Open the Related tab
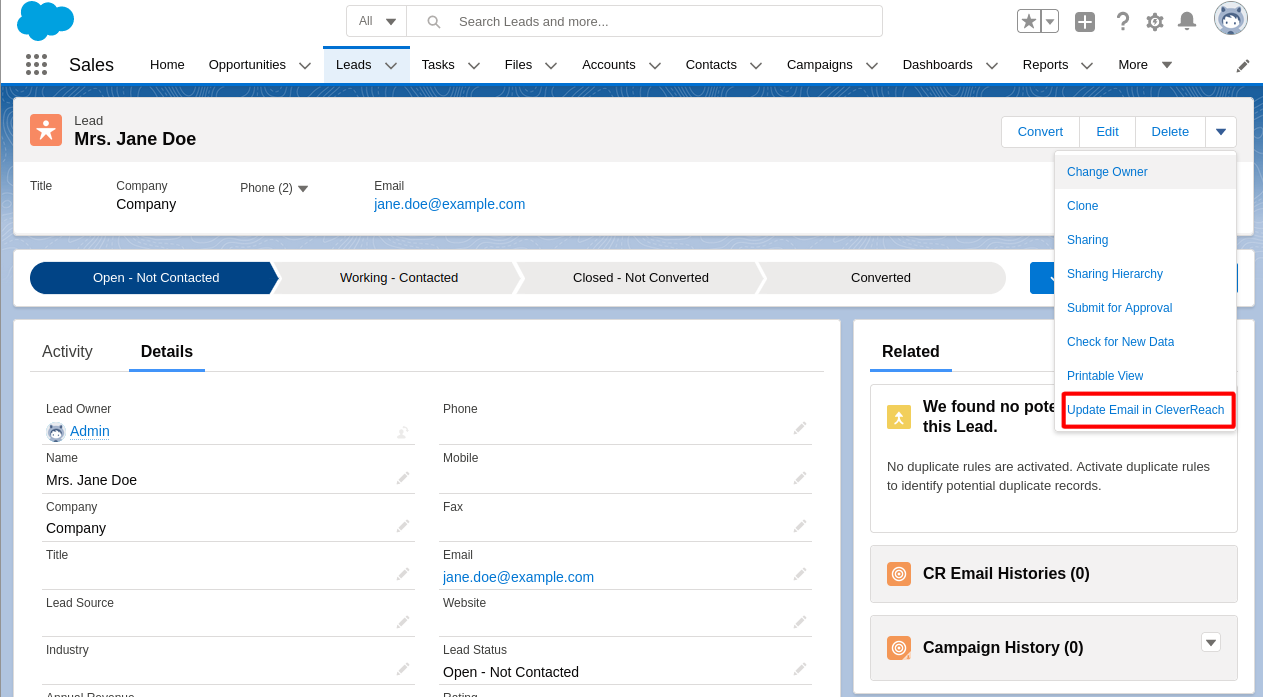 click(911, 352)
